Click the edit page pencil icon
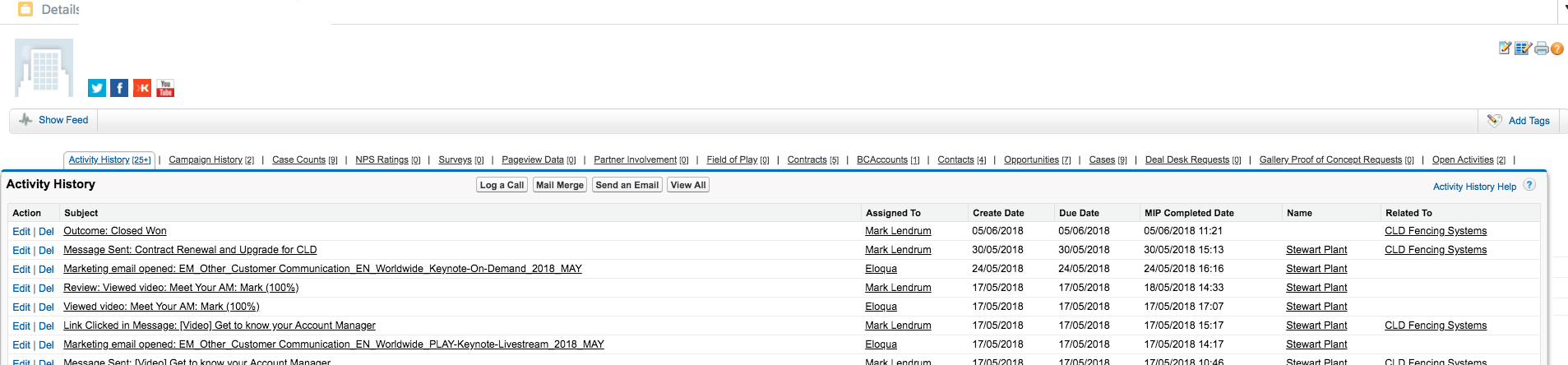The image size is (1568, 365). 1505,49
